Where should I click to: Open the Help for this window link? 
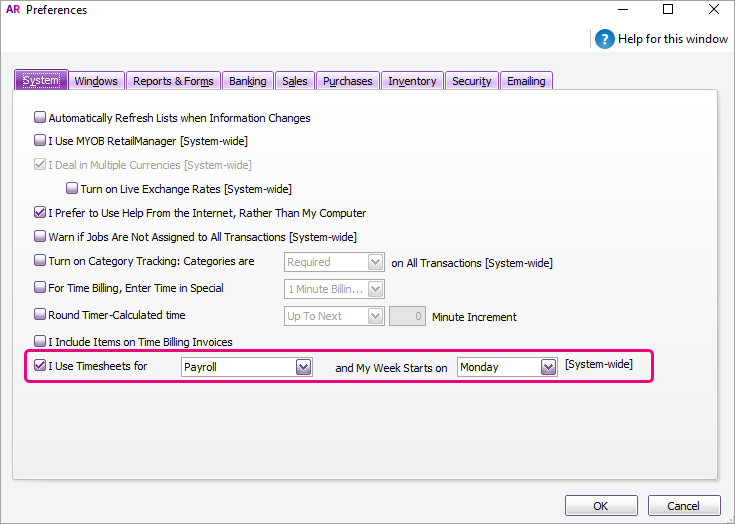point(673,39)
